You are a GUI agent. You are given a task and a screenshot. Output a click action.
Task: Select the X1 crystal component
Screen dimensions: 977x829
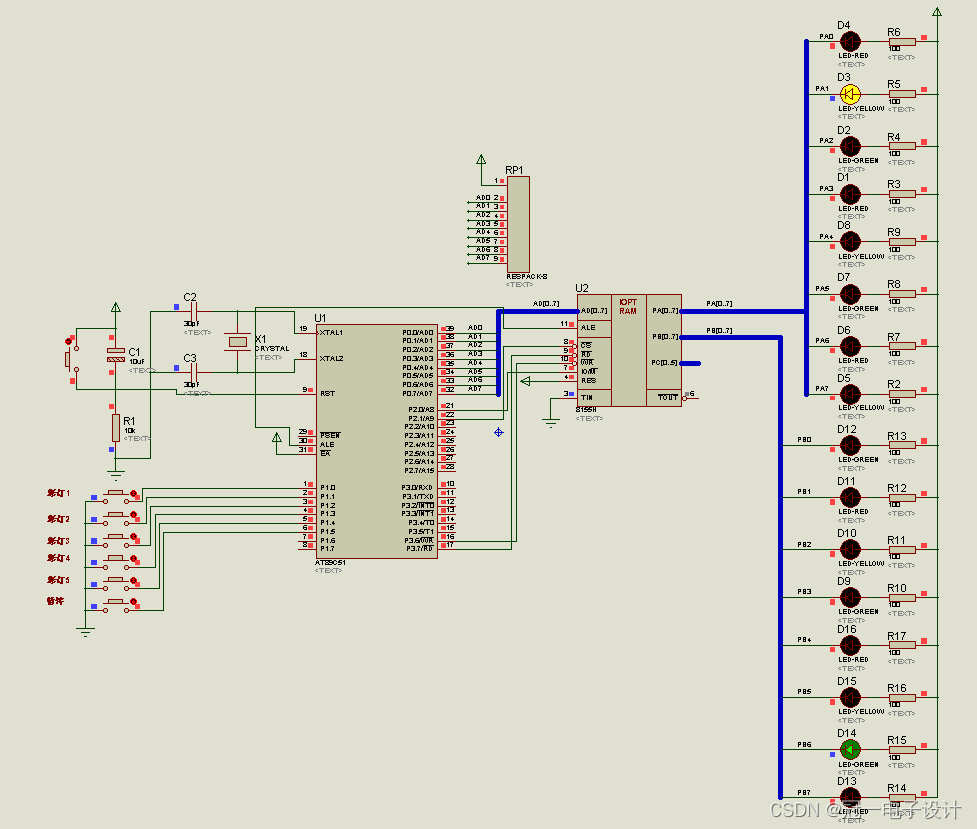coord(237,342)
